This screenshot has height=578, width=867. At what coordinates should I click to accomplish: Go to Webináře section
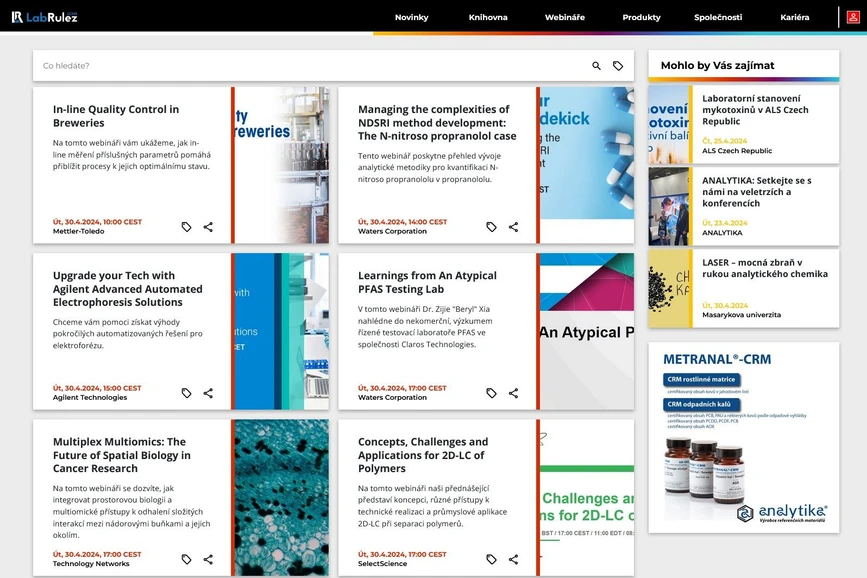(565, 17)
